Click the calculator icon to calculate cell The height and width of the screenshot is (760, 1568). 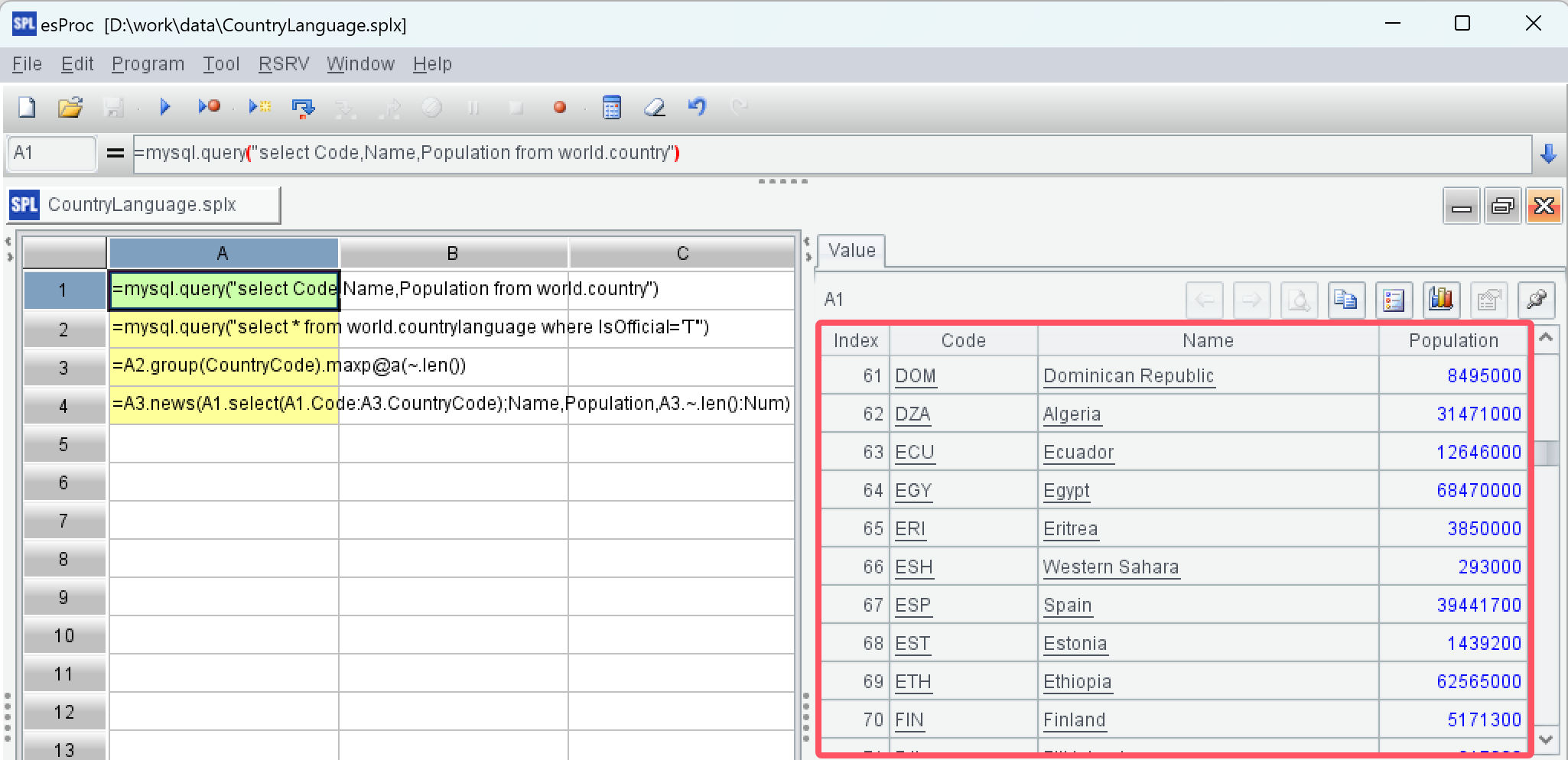coord(612,108)
